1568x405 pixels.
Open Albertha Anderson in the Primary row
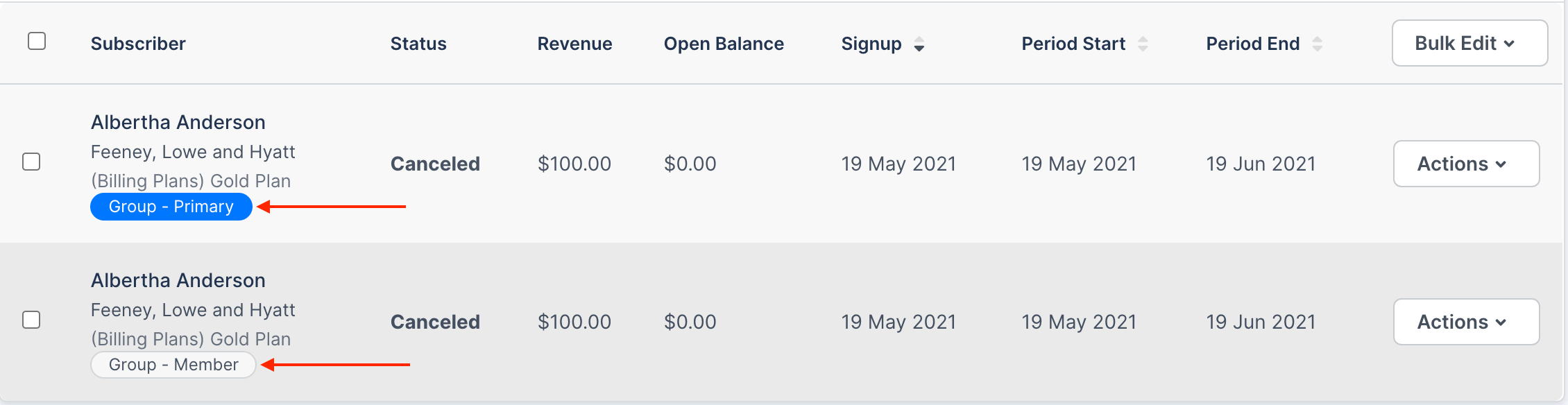(178, 122)
